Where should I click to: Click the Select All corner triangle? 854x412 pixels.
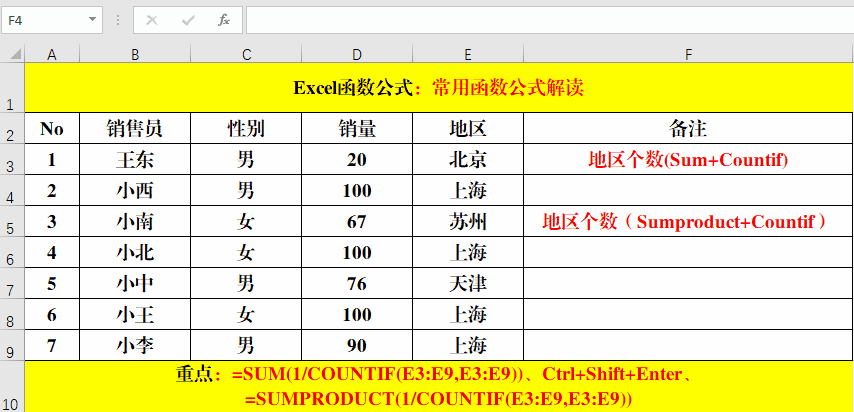tap(15, 54)
